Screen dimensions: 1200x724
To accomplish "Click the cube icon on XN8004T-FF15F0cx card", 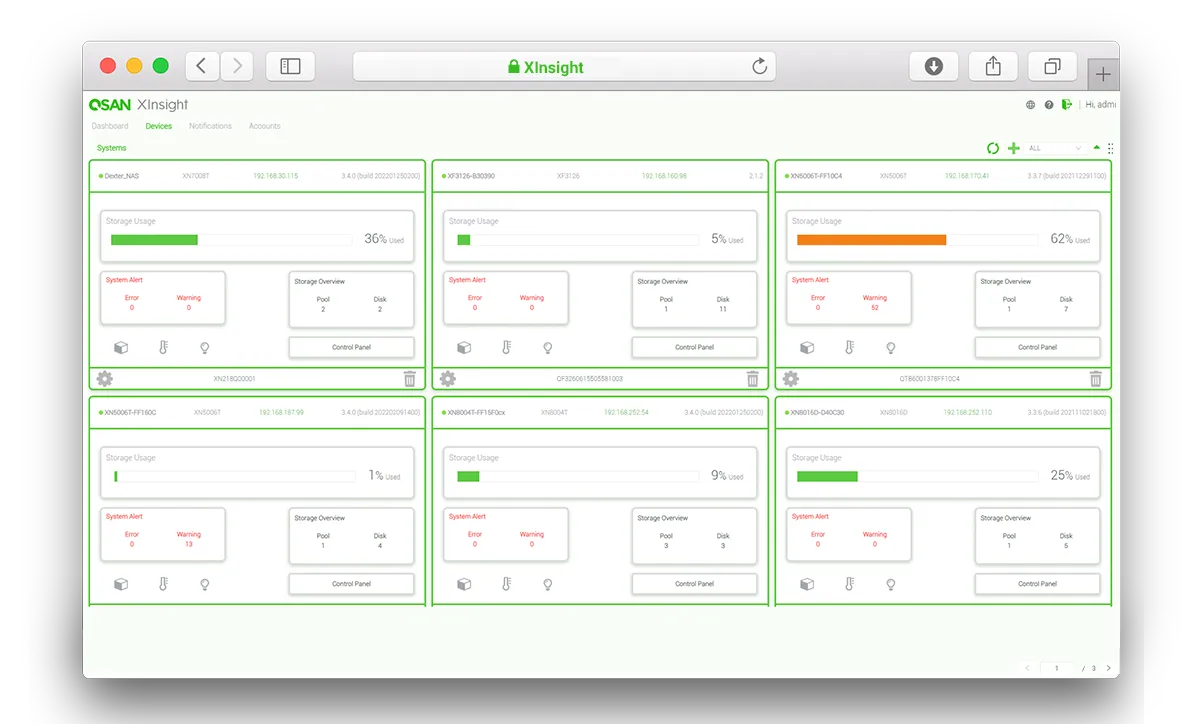I will [x=464, y=584].
